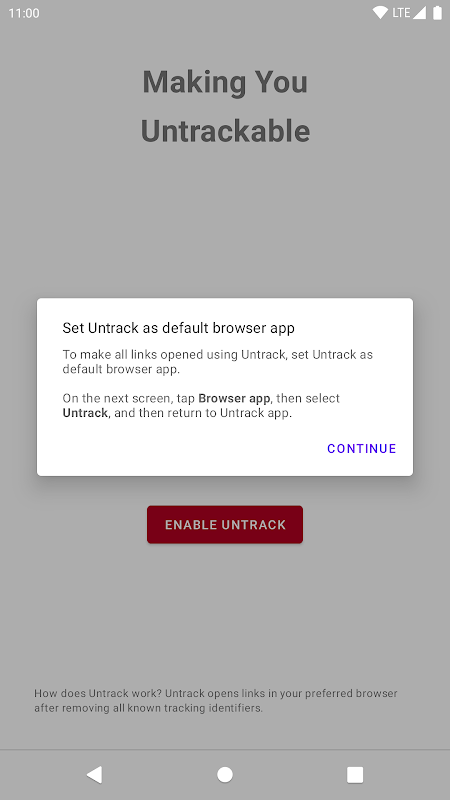Click dialog title 'Set Untrack as default browser app'
Viewport: 450px width, 800px height.
(x=179, y=328)
